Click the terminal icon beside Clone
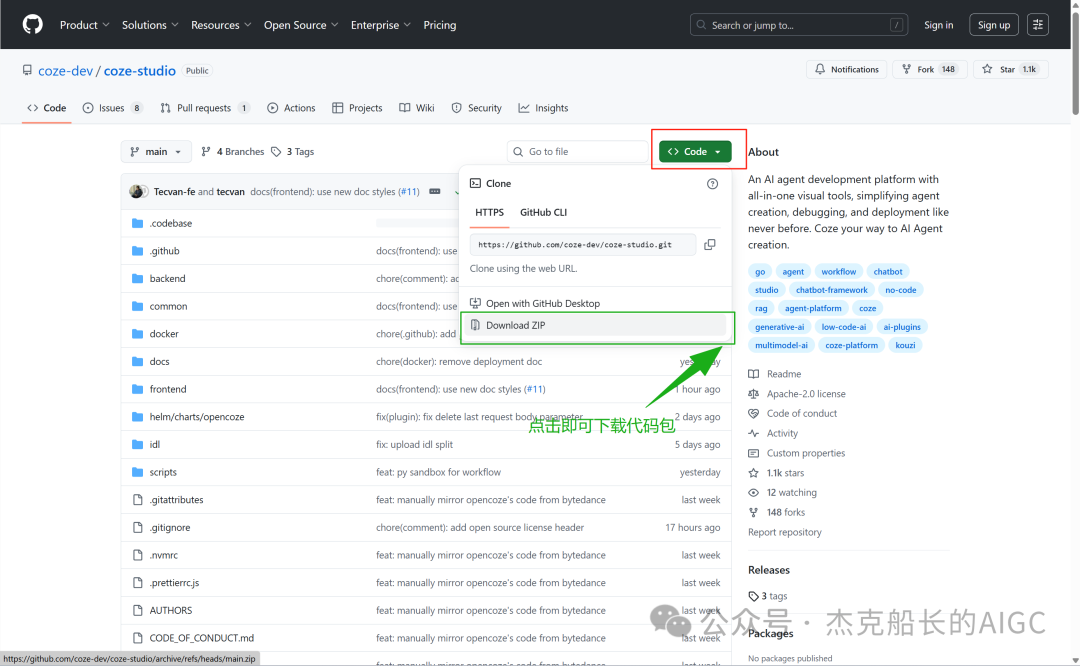This screenshot has width=1080, height=666. [x=475, y=183]
